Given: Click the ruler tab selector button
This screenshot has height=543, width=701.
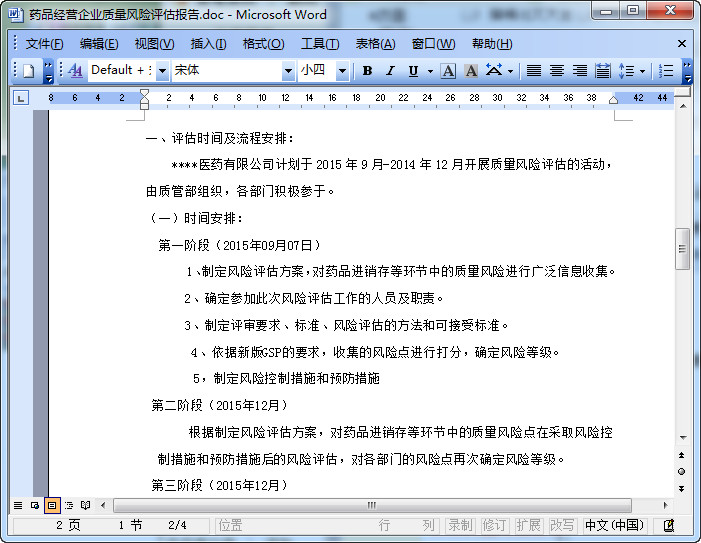Looking at the screenshot, I should [x=21, y=98].
